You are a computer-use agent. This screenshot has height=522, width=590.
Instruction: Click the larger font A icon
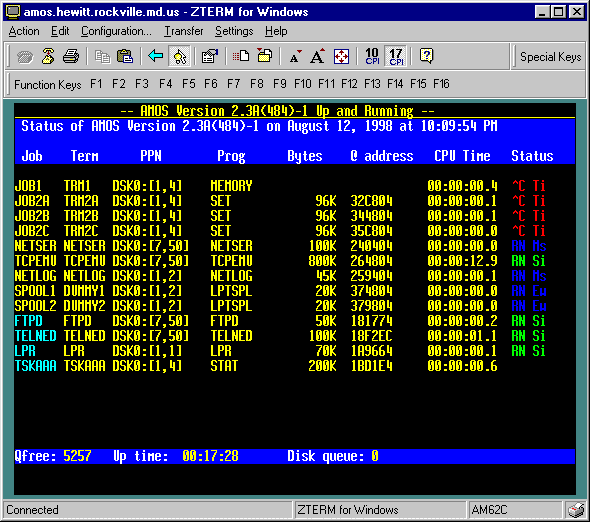pyautogui.click(x=317, y=56)
